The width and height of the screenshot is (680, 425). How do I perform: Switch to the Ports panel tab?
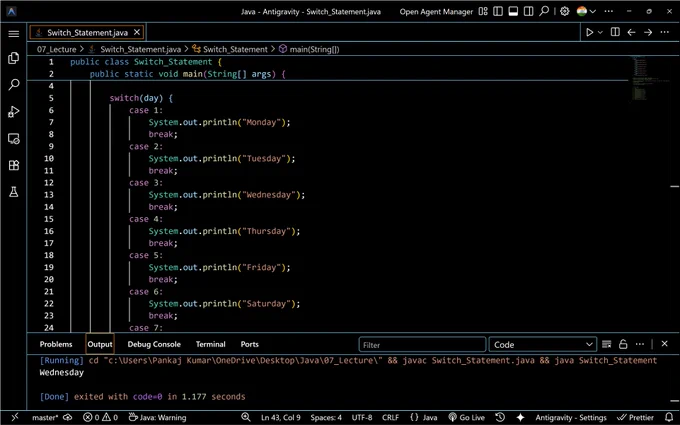click(x=249, y=344)
